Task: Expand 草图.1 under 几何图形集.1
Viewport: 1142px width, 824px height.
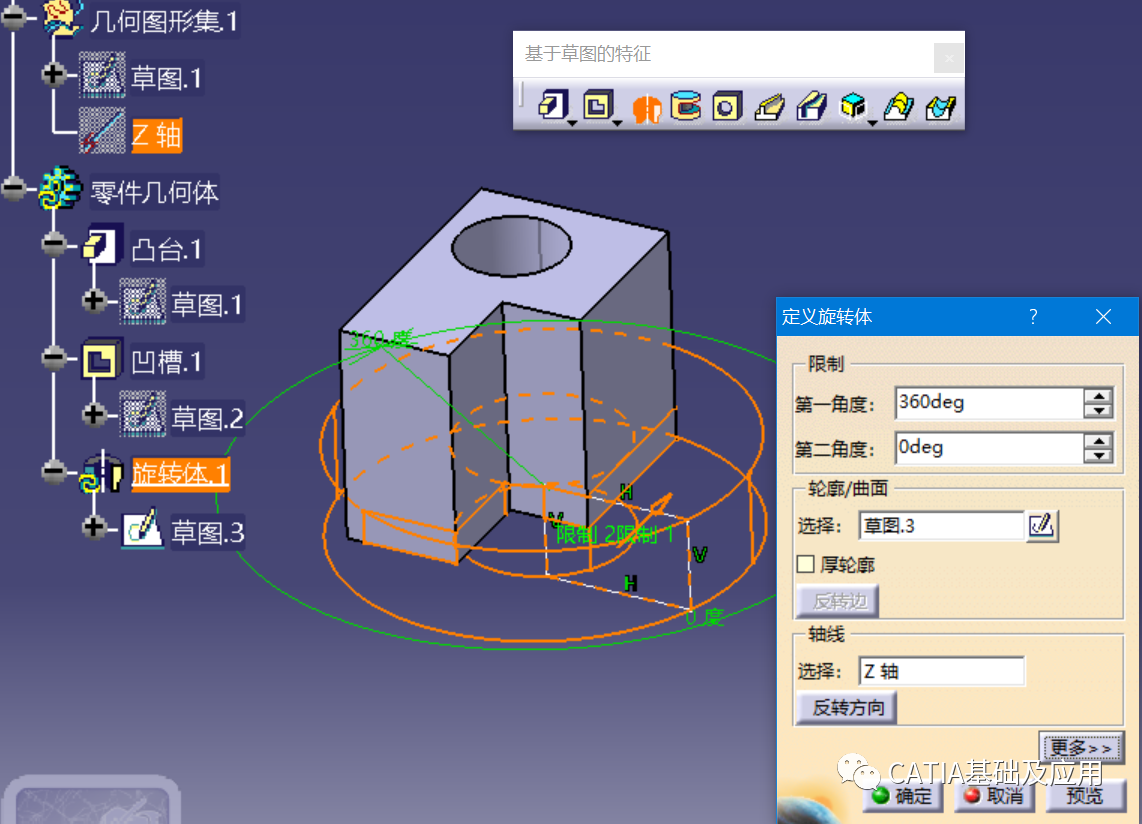Action: 55,74
